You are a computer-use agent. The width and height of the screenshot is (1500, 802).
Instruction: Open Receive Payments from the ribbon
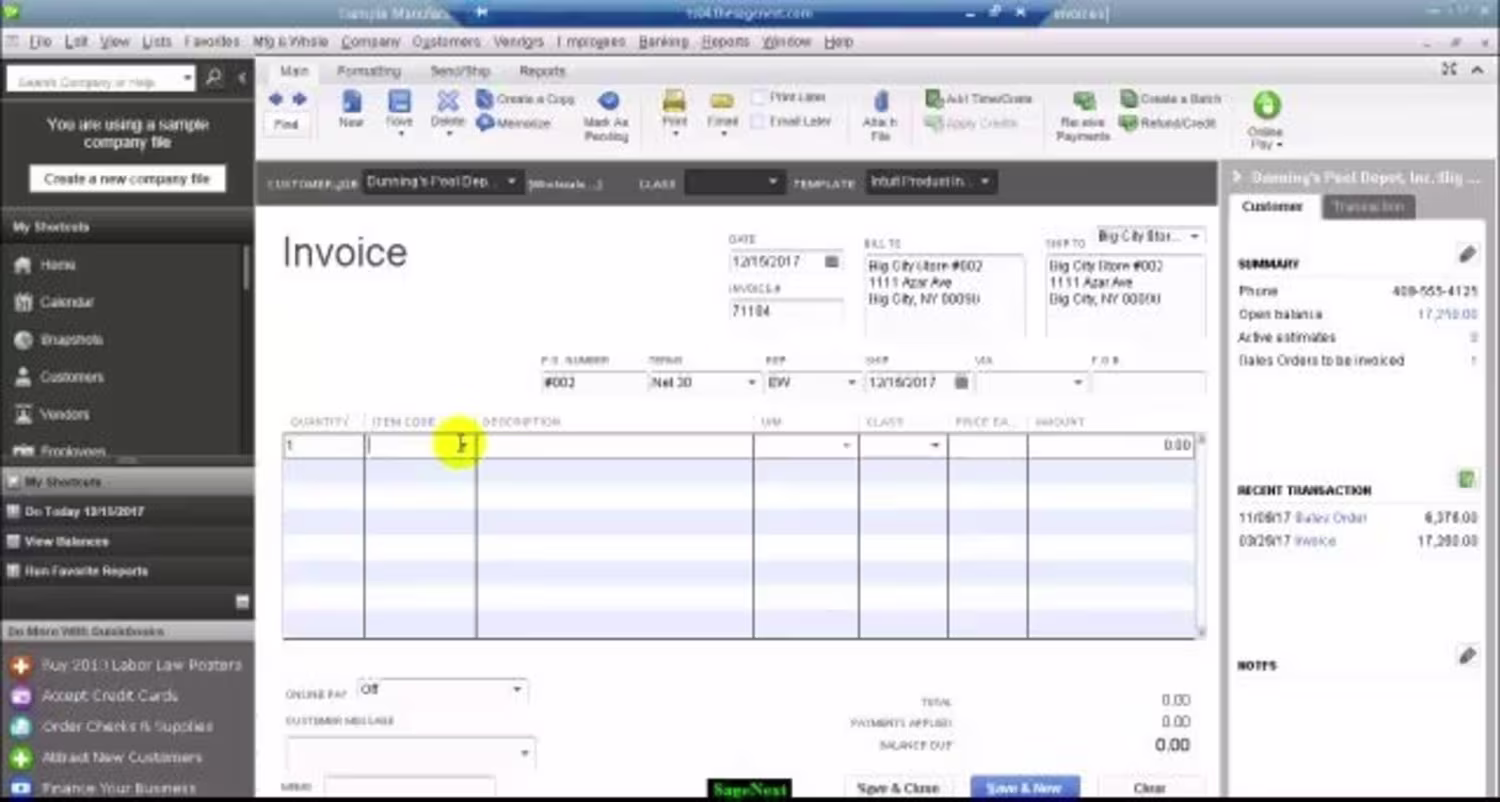(x=1083, y=115)
